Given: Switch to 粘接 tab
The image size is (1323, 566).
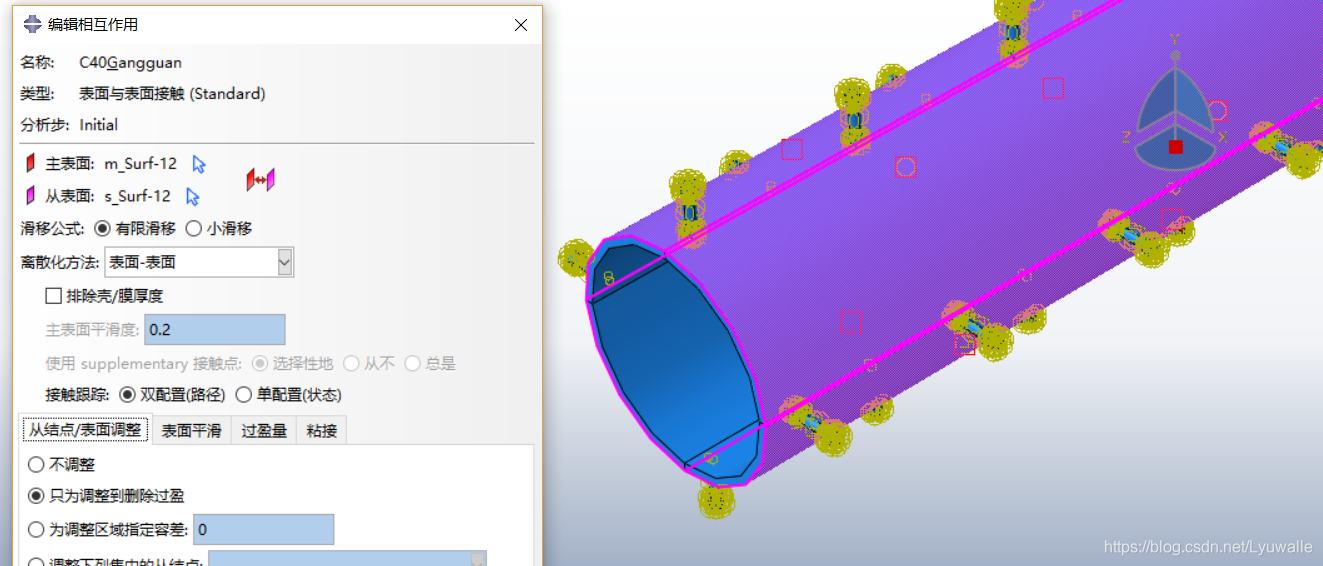Looking at the screenshot, I should point(322,430).
